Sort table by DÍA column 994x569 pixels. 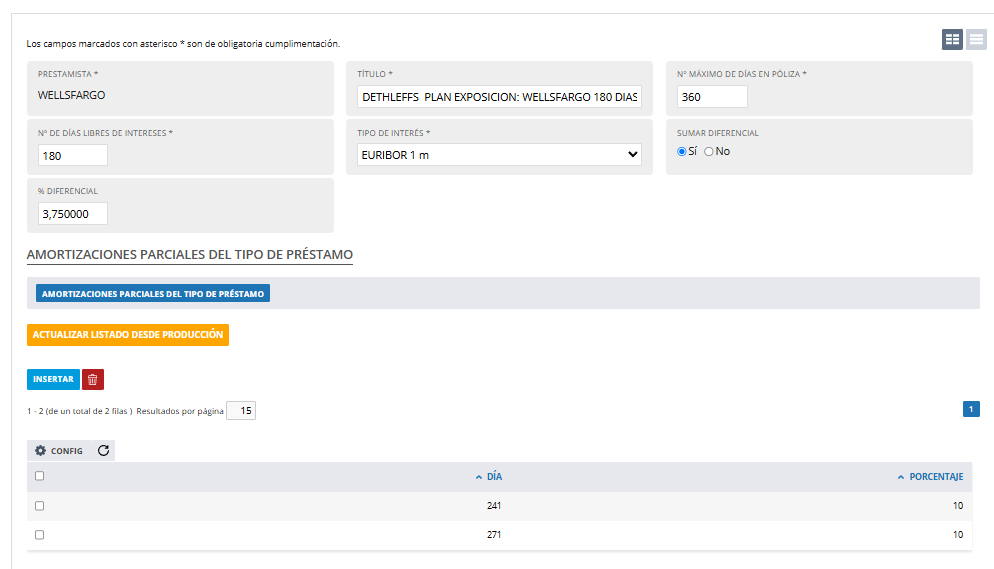coord(489,476)
